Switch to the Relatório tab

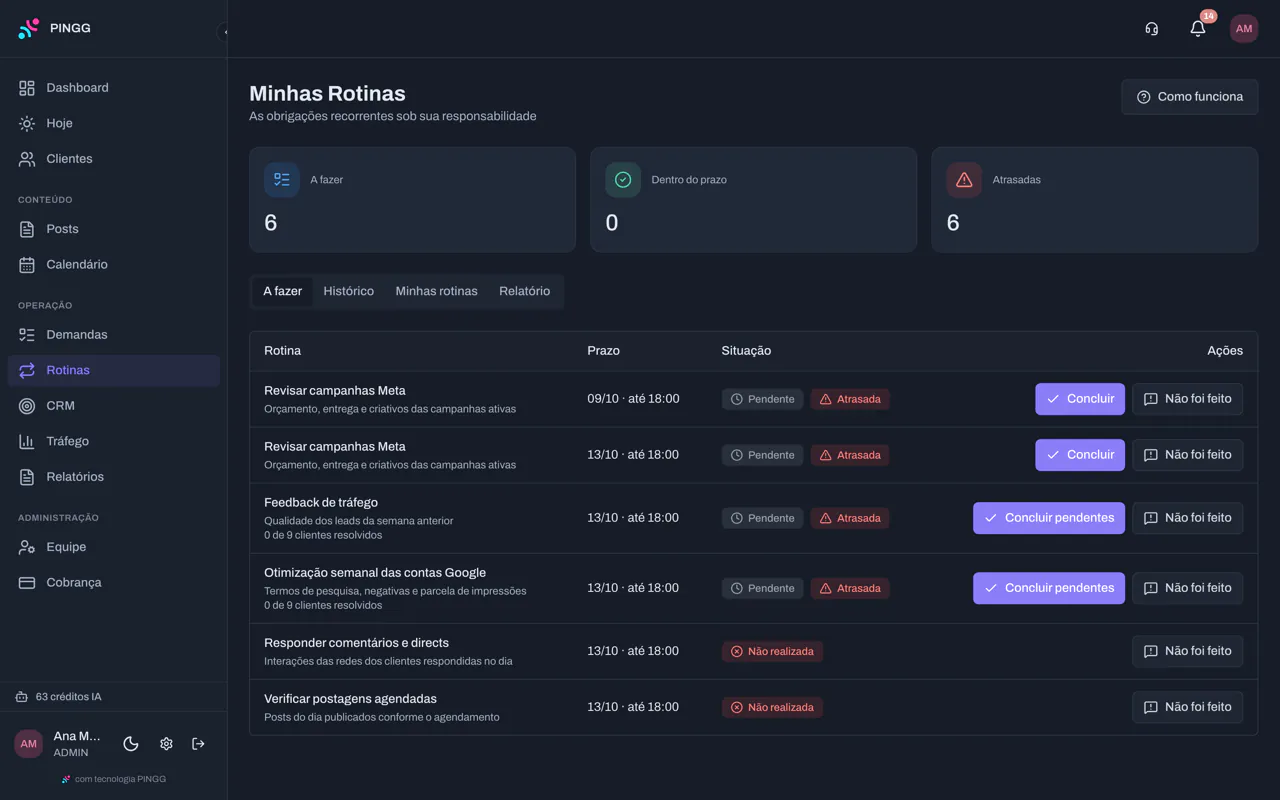[524, 291]
